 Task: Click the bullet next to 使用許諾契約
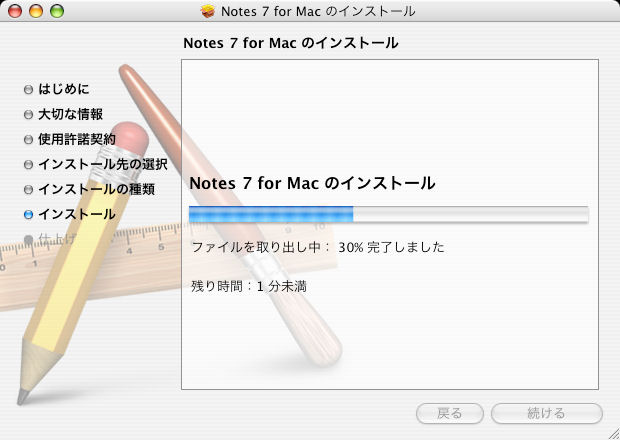(28, 140)
